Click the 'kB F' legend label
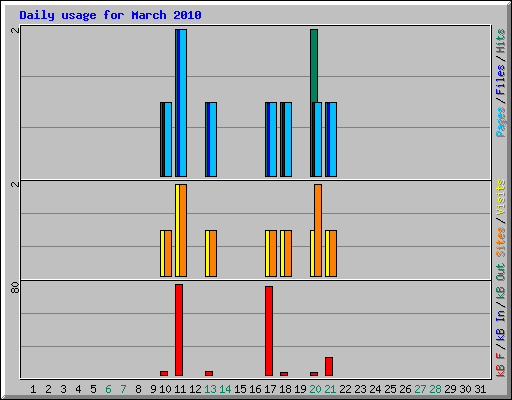The width and height of the screenshot is (512, 400). 501,364
